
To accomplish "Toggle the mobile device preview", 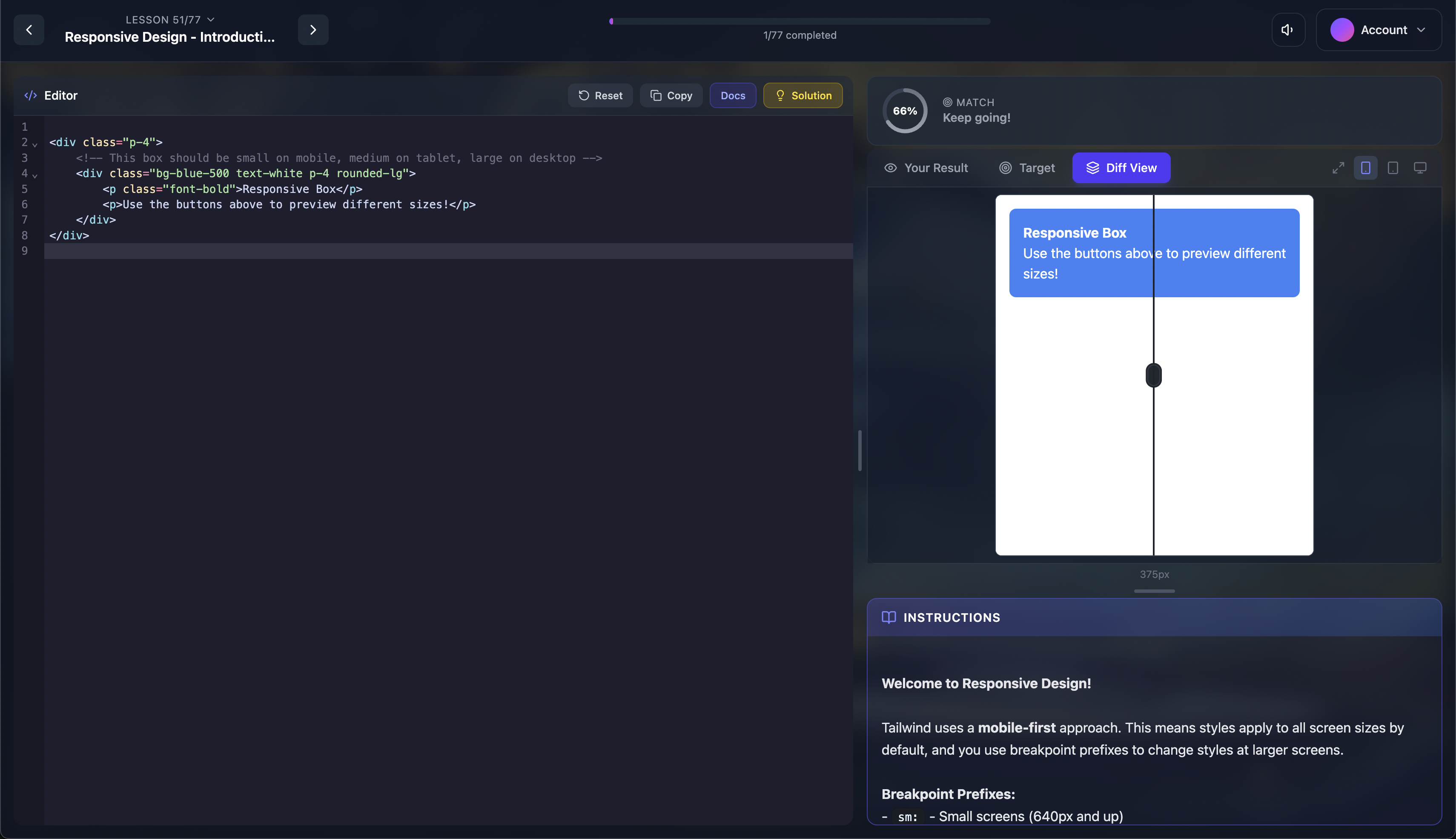I will [x=1366, y=167].
